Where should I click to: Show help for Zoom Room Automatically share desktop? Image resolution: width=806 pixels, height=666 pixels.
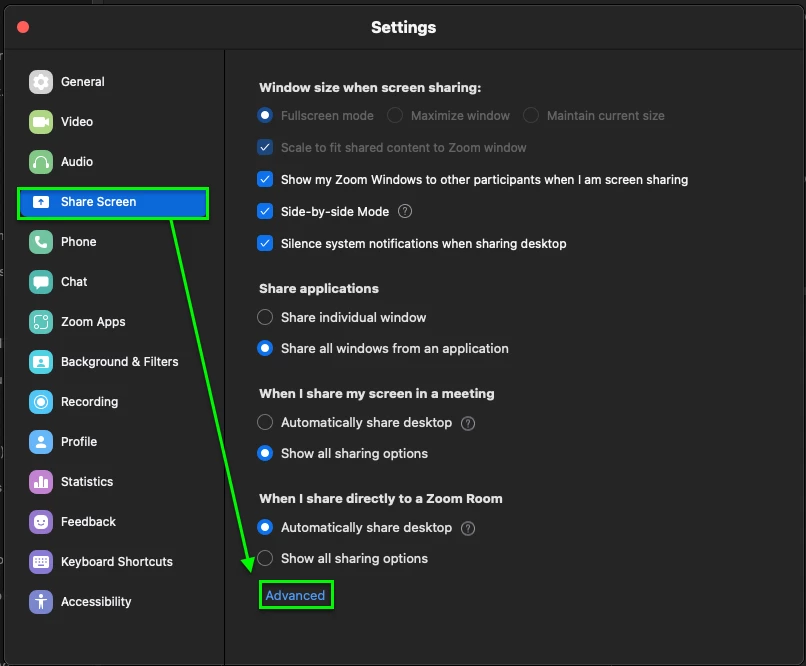(x=468, y=528)
